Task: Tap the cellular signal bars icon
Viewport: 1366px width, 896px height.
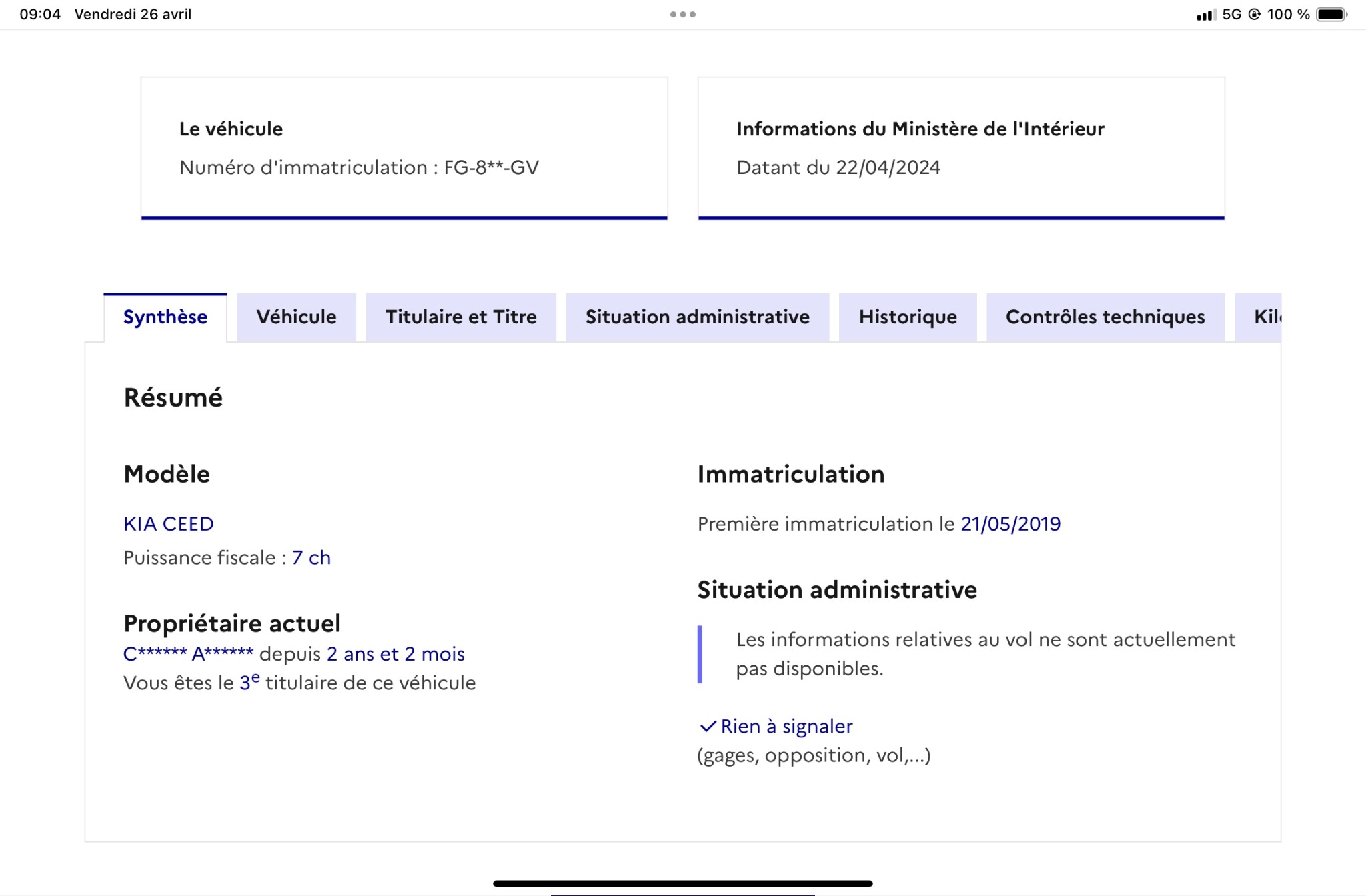Action: point(1206,15)
